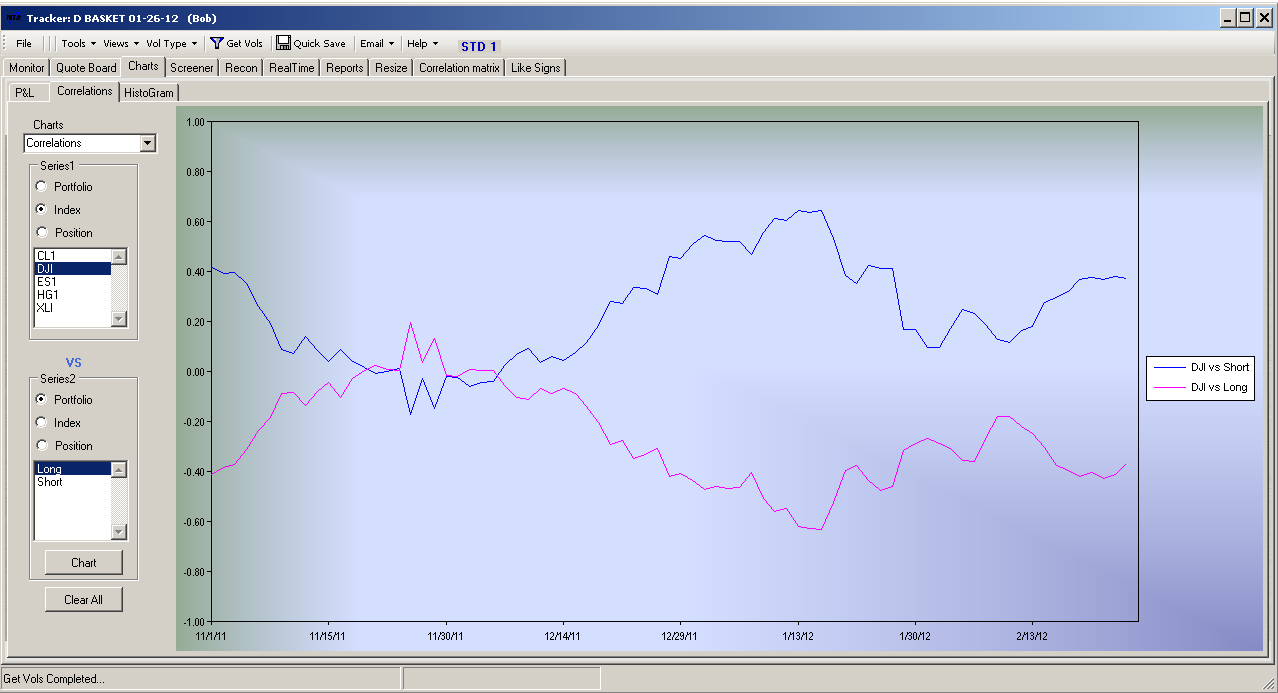Switch to the Correlation matrix tab

pyautogui.click(x=459, y=68)
